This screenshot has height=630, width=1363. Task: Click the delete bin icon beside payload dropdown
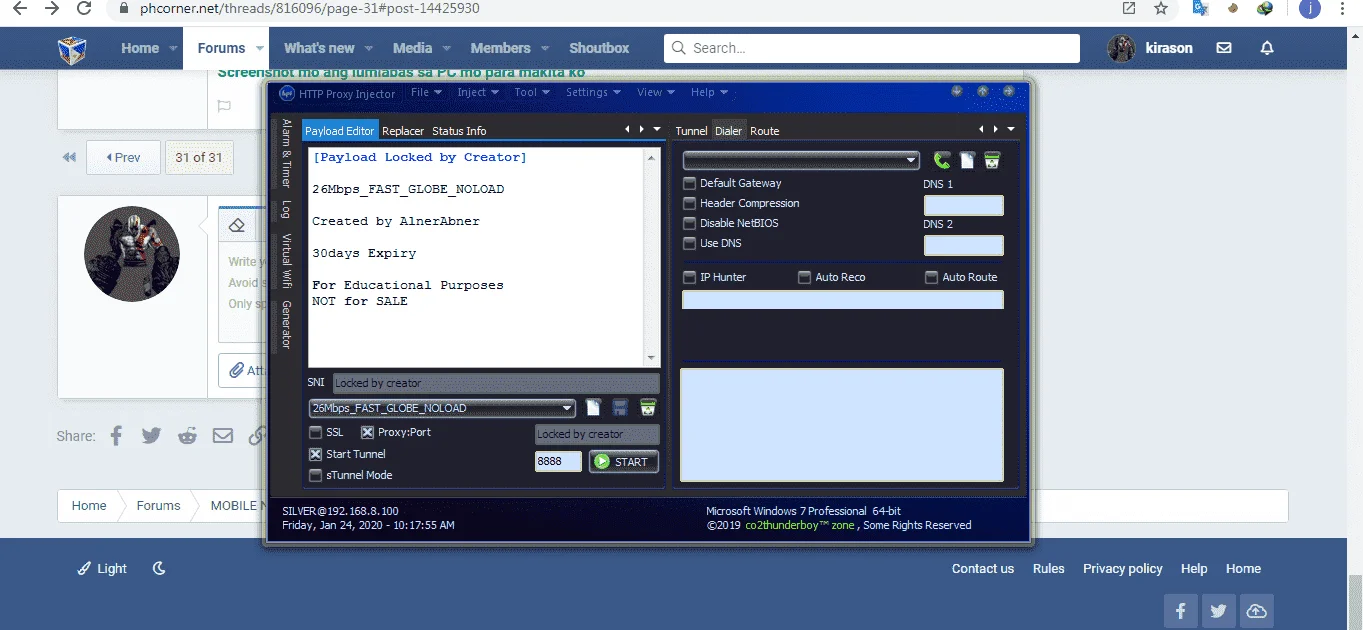(648, 407)
